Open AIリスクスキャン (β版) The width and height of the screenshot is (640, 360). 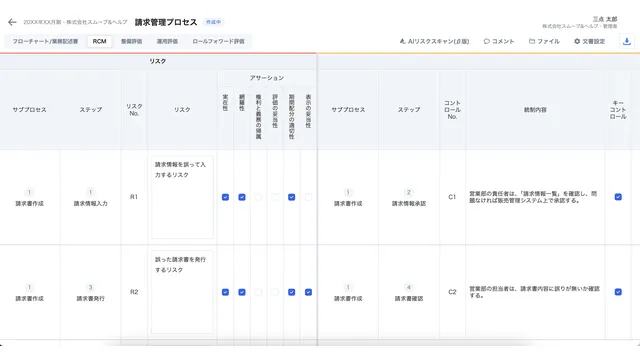[x=434, y=41]
